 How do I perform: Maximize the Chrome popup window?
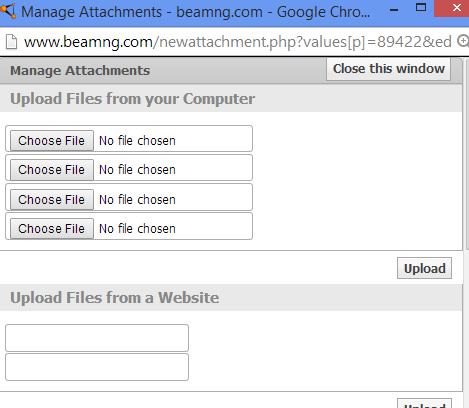[x=421, y=8]
